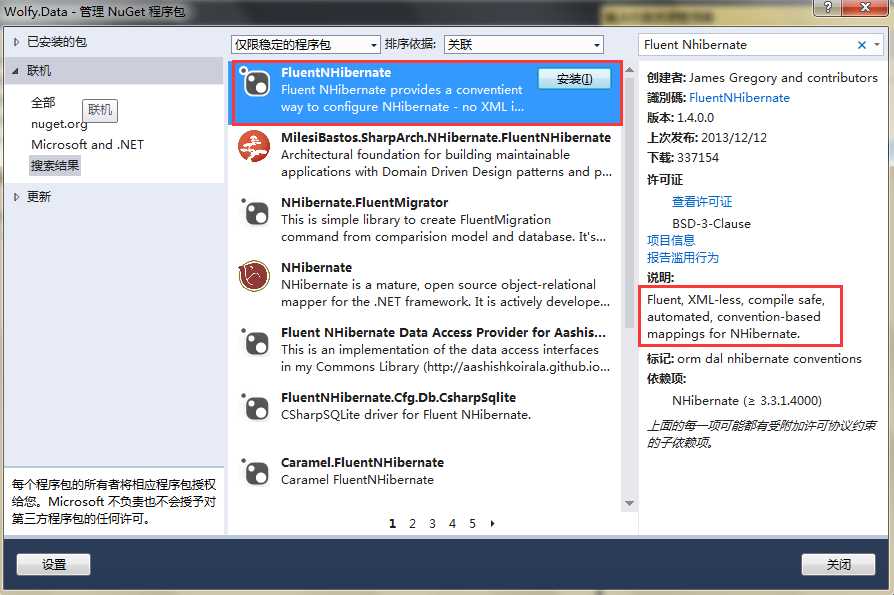The image size is (894, 595).
Task: Click the tags 'orm dal nhibernate conventions'
Action: 769,358
